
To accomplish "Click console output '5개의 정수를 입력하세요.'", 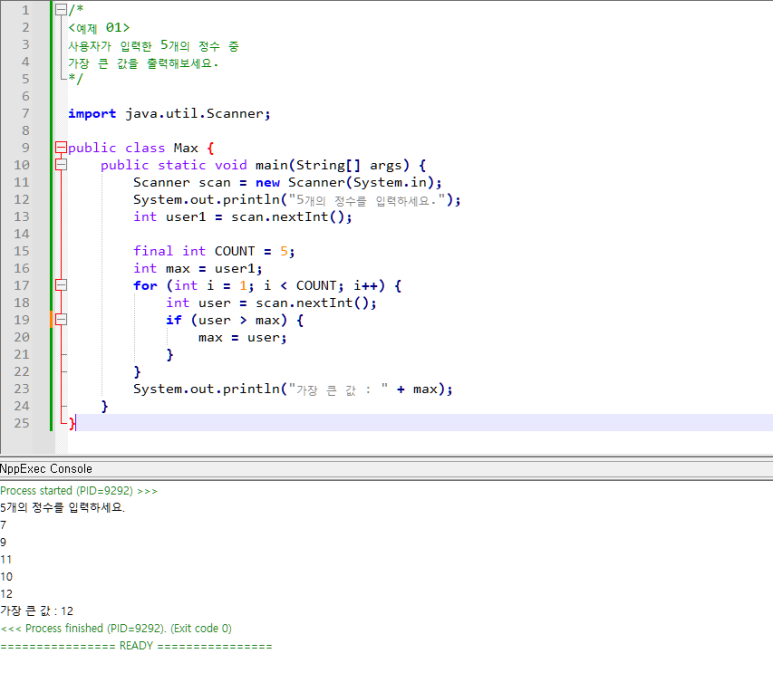I will pos(63,507).
